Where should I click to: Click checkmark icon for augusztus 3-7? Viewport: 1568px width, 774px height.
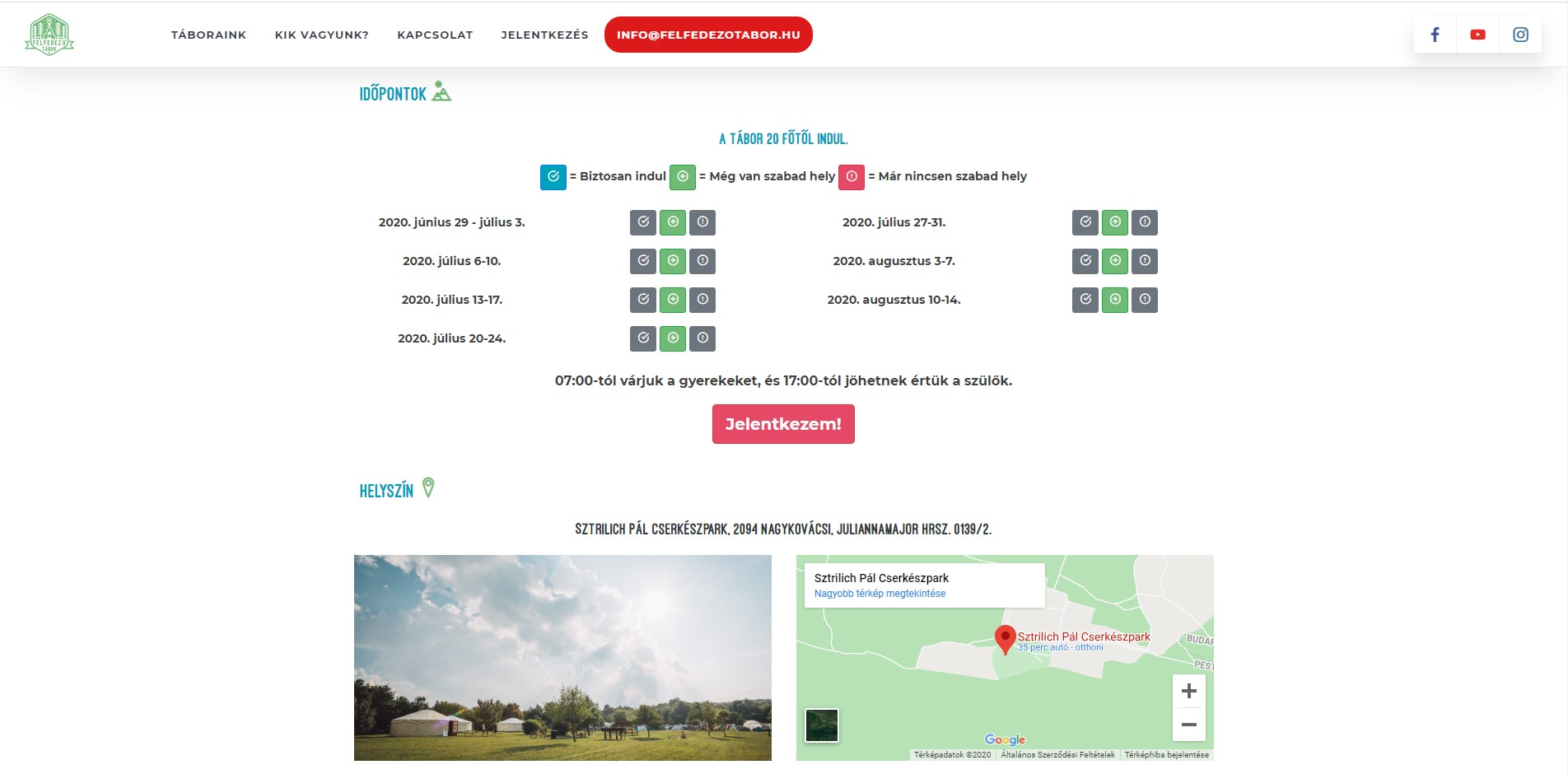[x=1085, y=261]
